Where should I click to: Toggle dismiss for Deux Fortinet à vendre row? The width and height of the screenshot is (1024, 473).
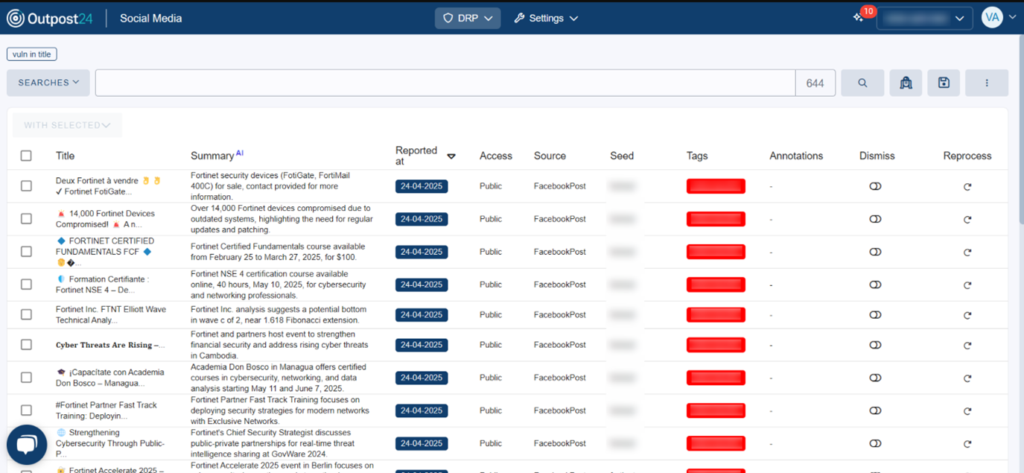(875, 187)
